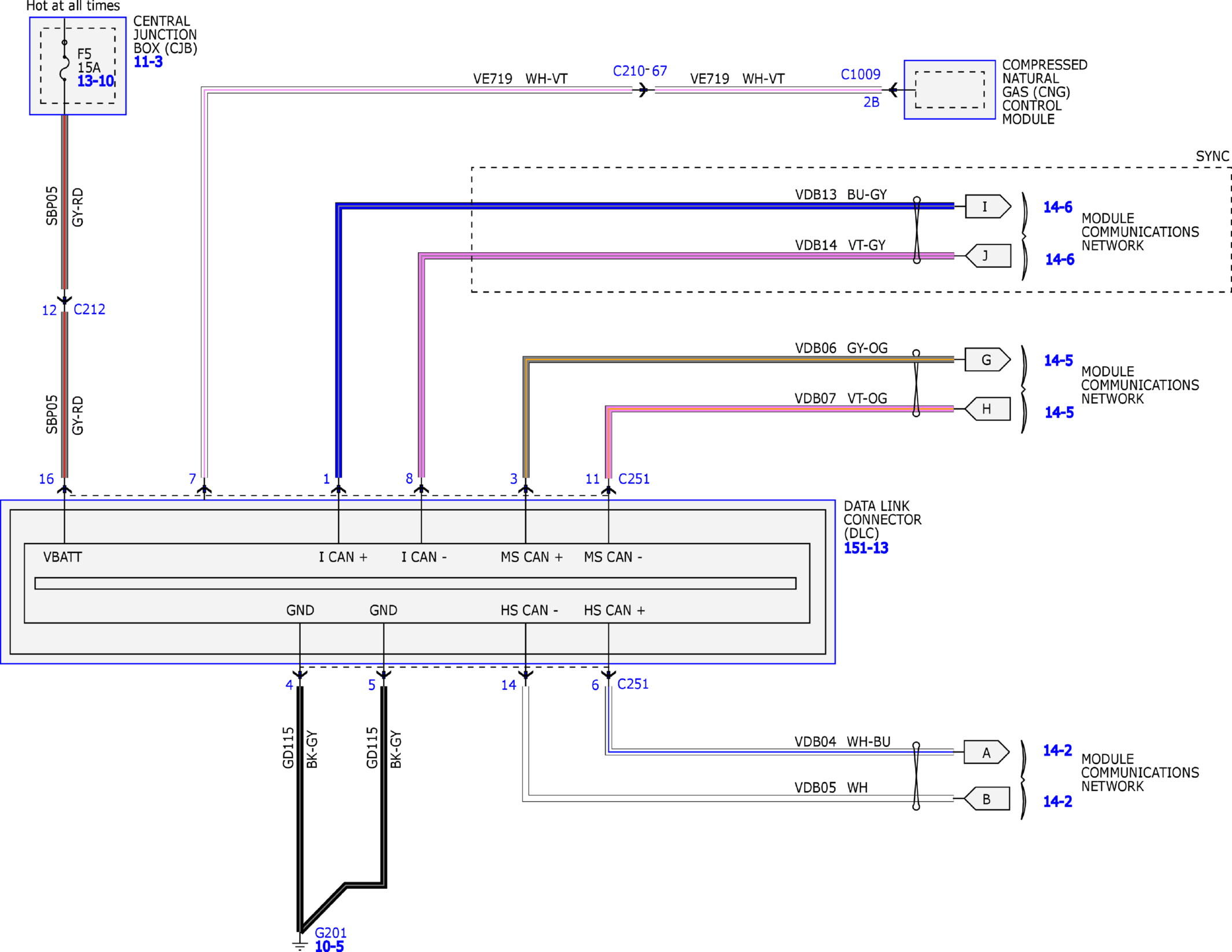Click the off-page connector arrow labeled B

click(988, 799)
